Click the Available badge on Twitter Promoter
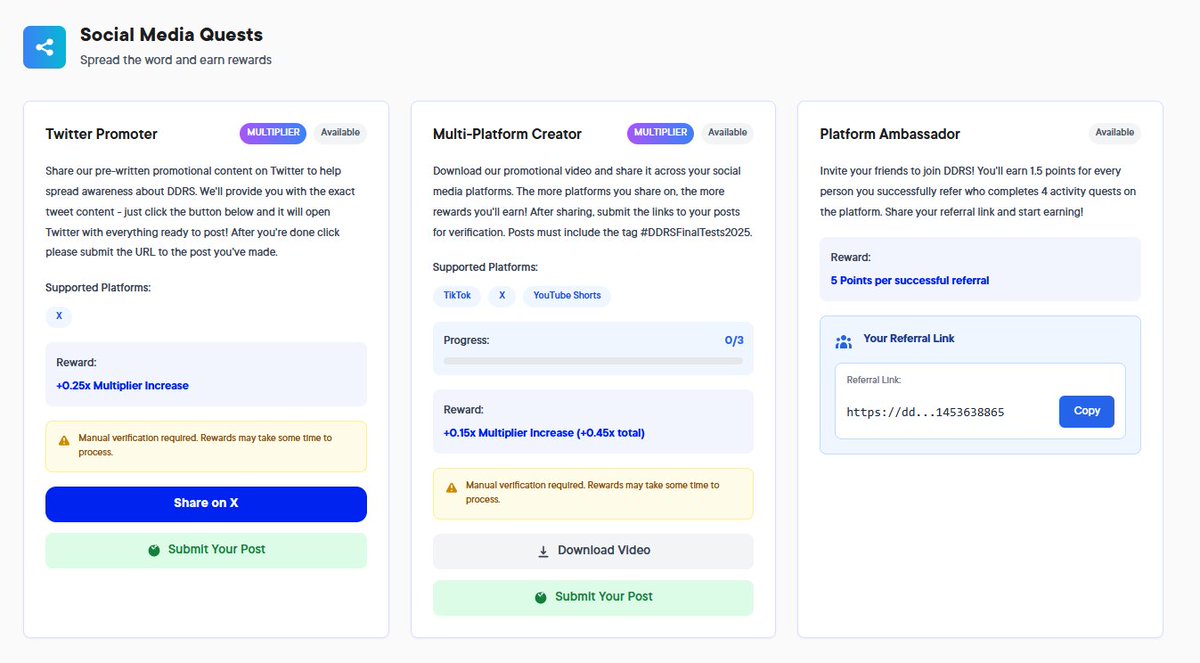The height and width of the screenshot is (663, 1200). pyautogui.click(x=340, y=133)
